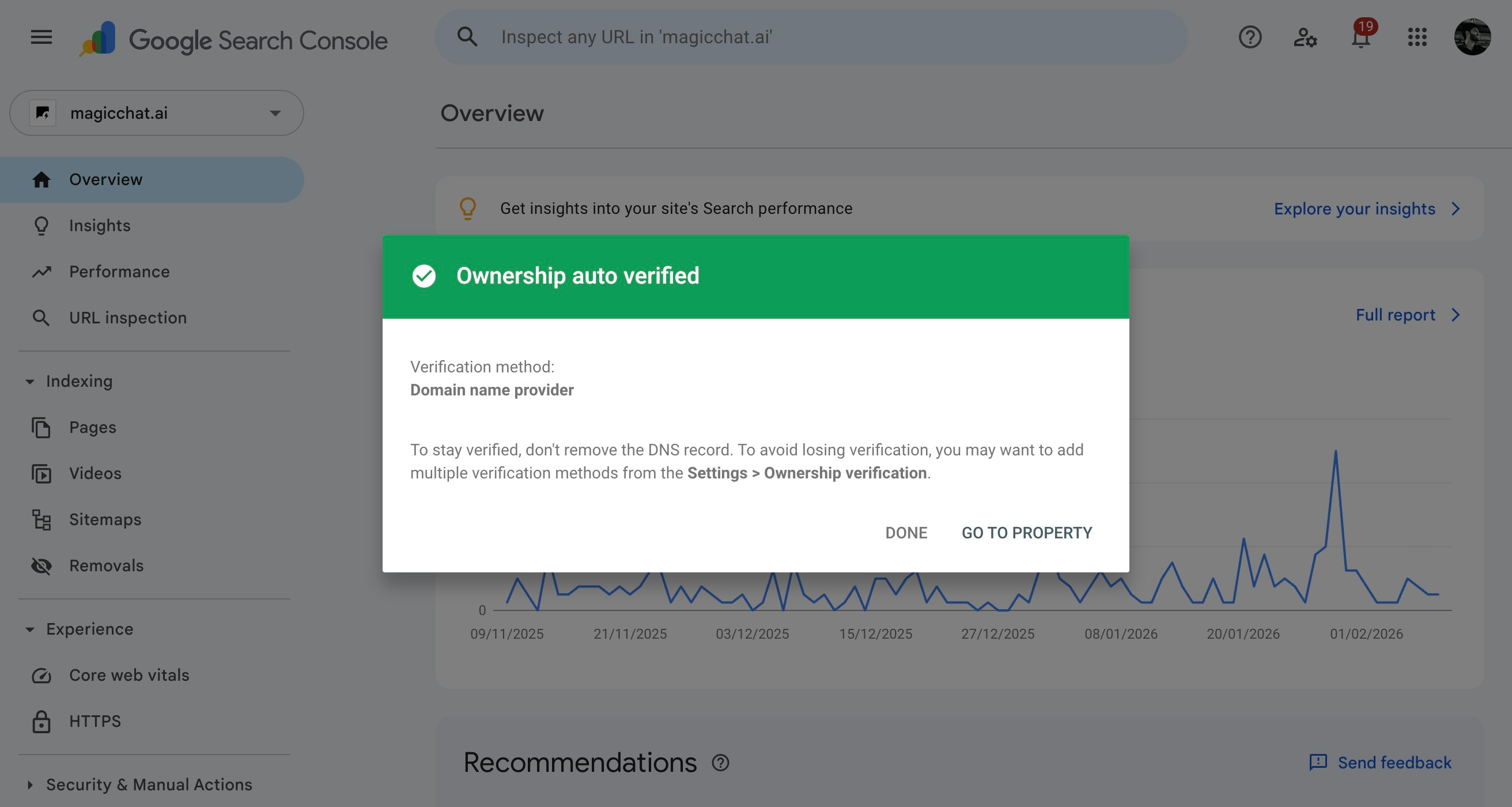Click the help icon next to Recommendations
The image size is (1512, 807).
point(720,763)
